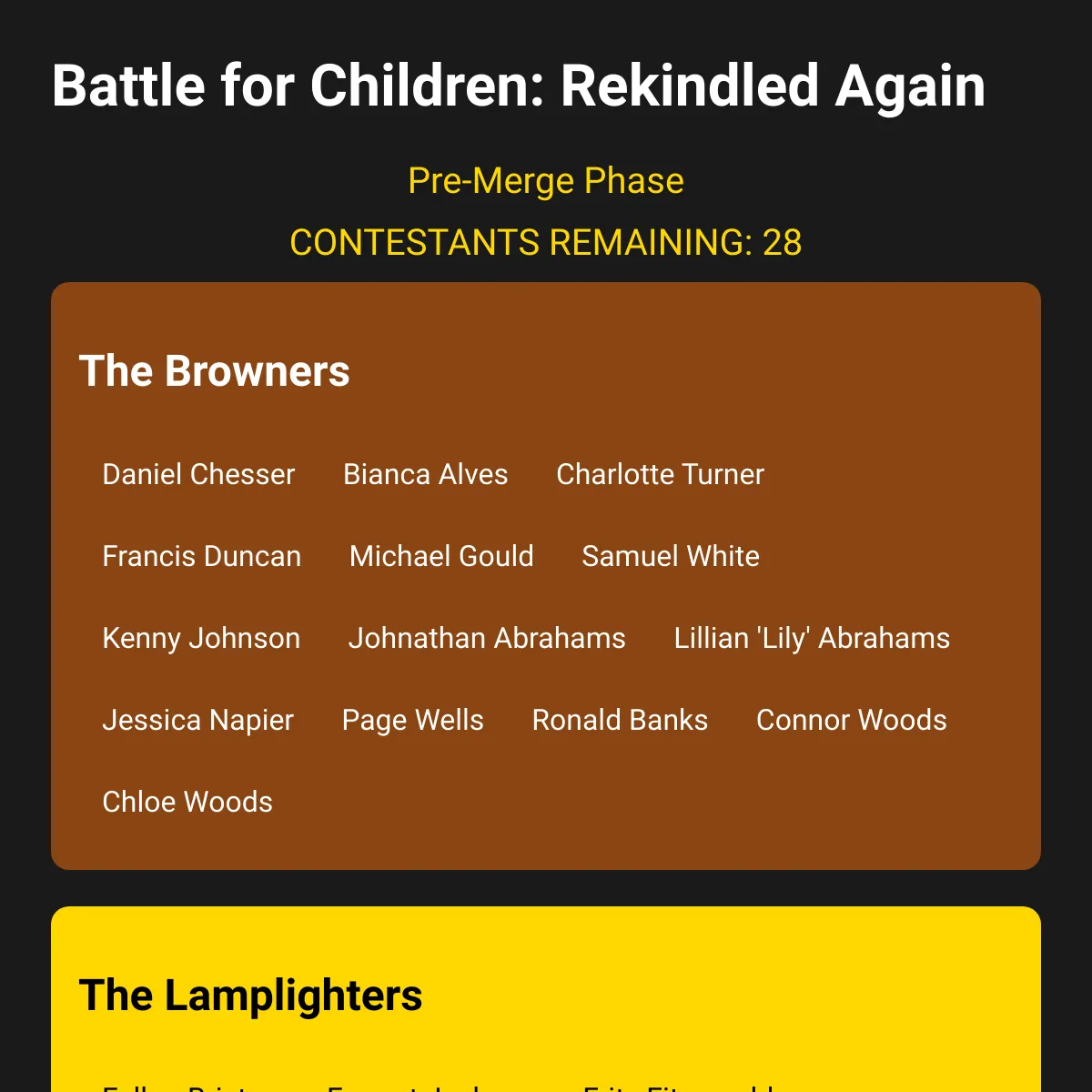Screen dimensions: 1092x1092
Task: Click The Browners team heading
Action: pyautogui.click(x=215, y=371)
